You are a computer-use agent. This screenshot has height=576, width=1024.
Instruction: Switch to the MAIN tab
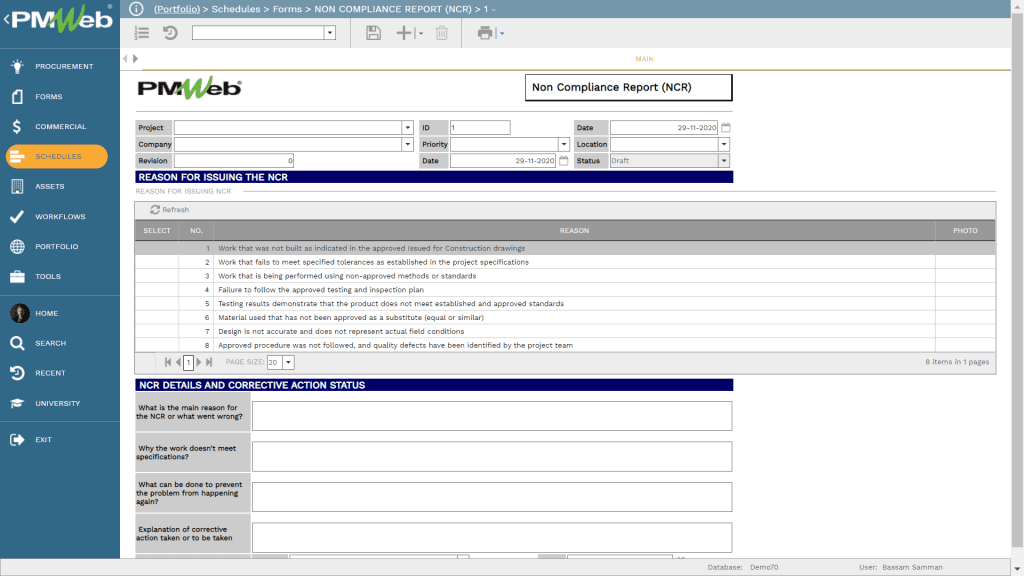pos(644,59)
